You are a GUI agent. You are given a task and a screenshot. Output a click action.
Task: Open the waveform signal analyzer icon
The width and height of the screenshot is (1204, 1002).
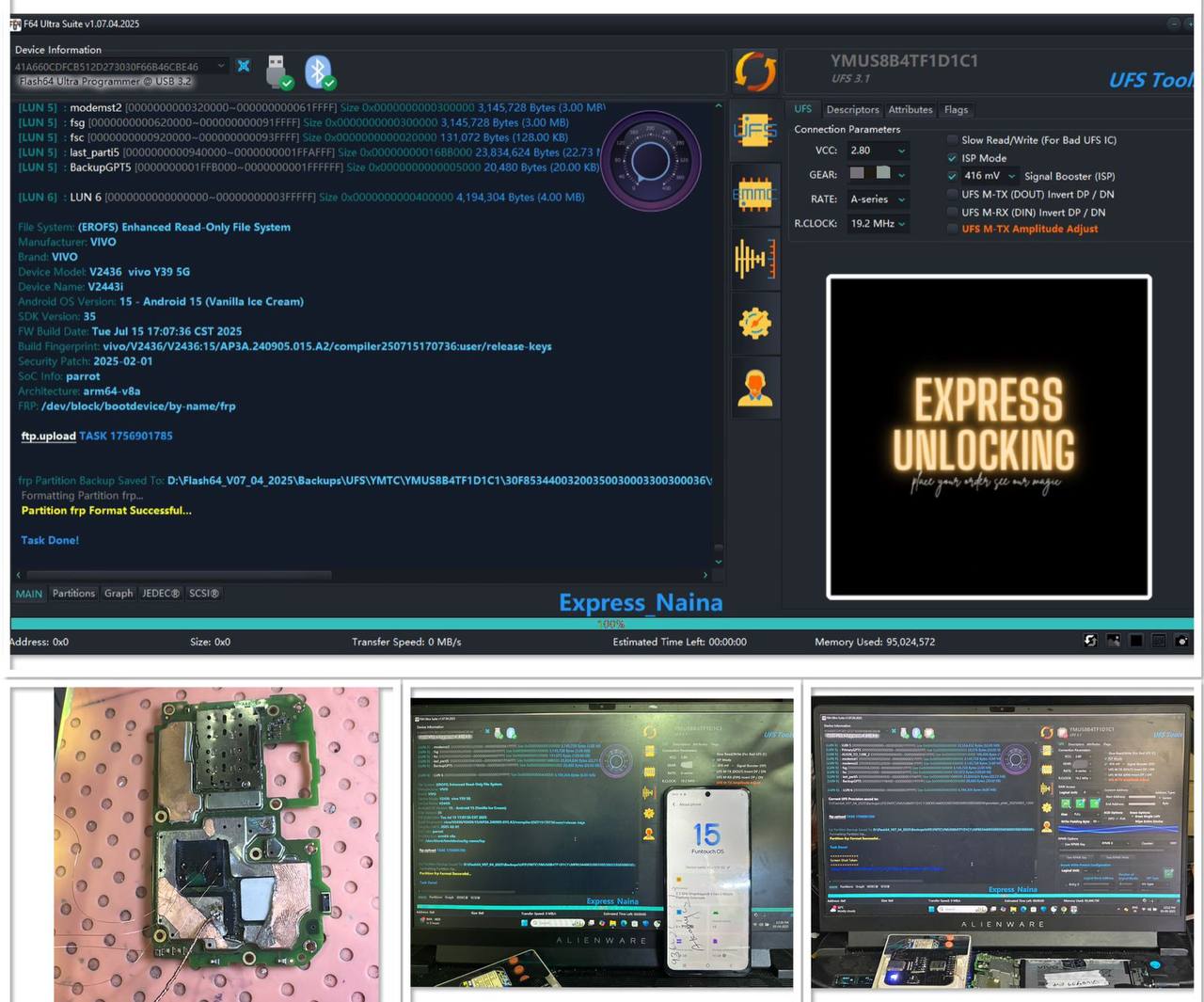[755, 259]
